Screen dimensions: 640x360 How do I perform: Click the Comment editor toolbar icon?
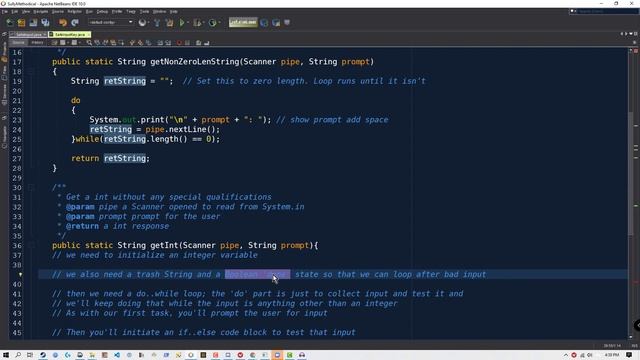click(x=198, y=42)
